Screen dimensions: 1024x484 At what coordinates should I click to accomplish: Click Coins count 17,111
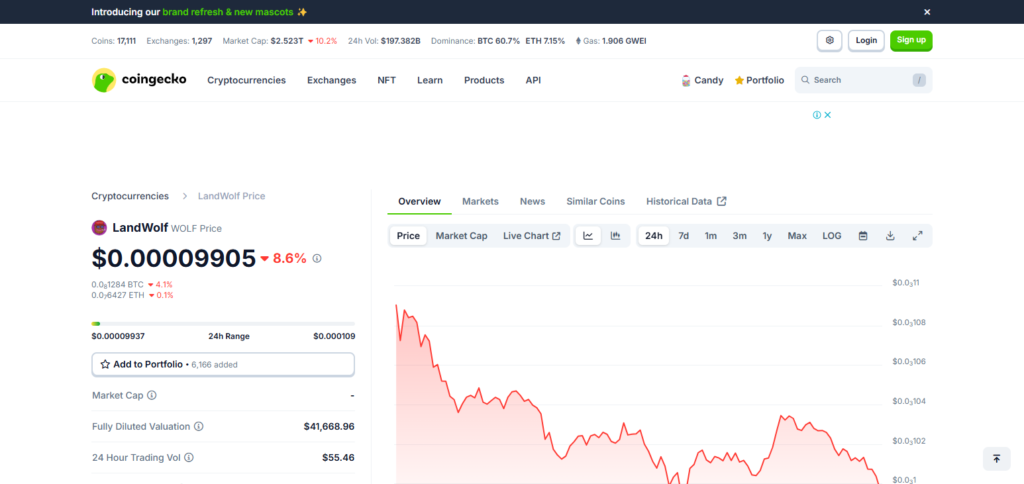pyautogui.click(x=127, y=40)
